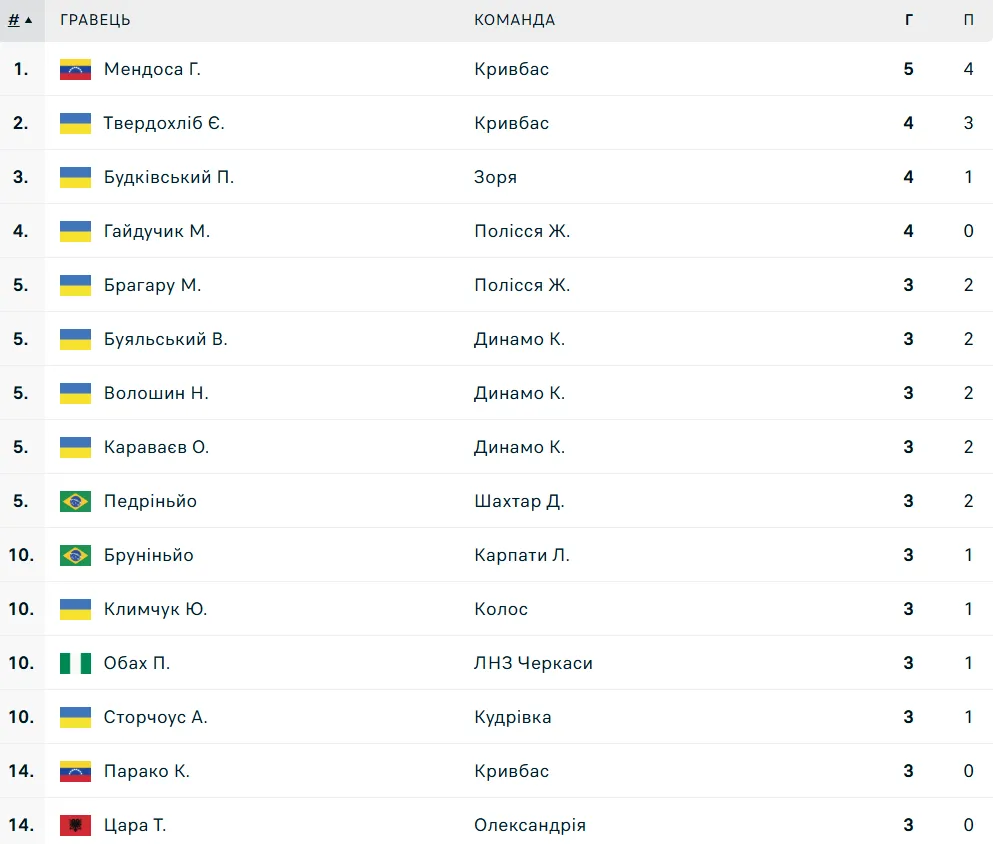Open player profile for Будківський П.
The width and height of the screenshot is (993, 844).
point(168,177)
